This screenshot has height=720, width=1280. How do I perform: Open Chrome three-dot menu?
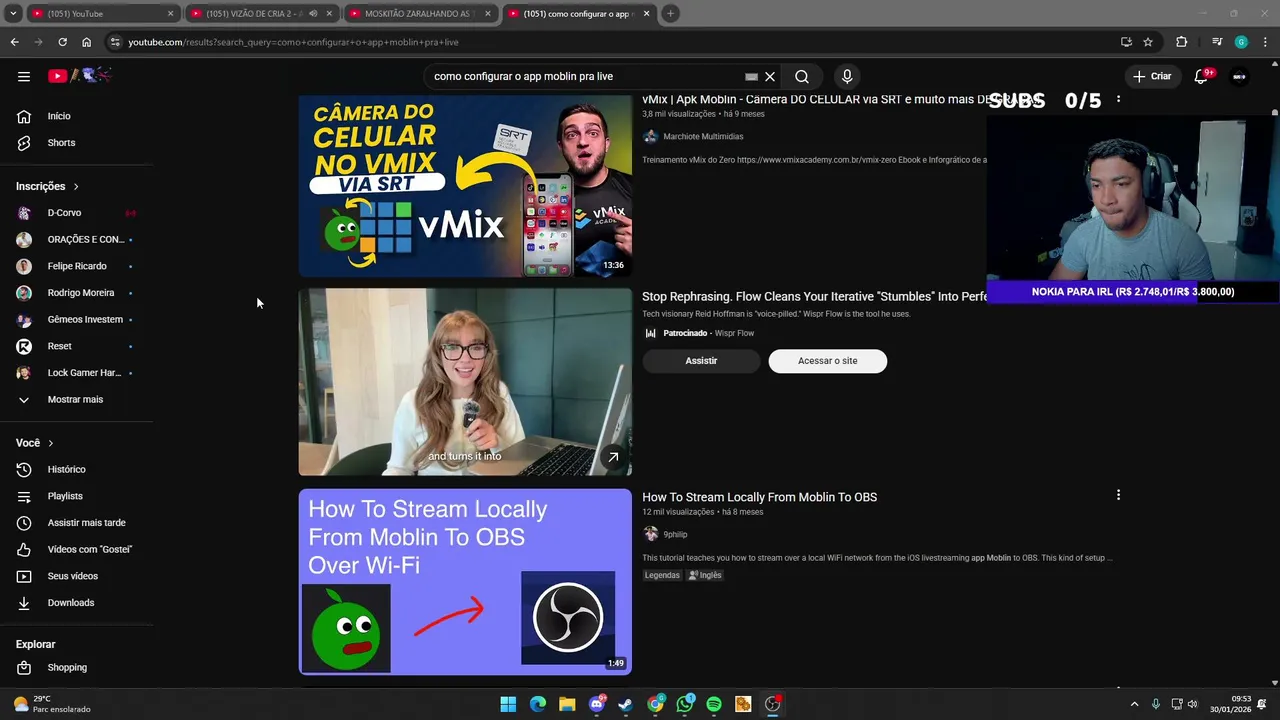1264,42
